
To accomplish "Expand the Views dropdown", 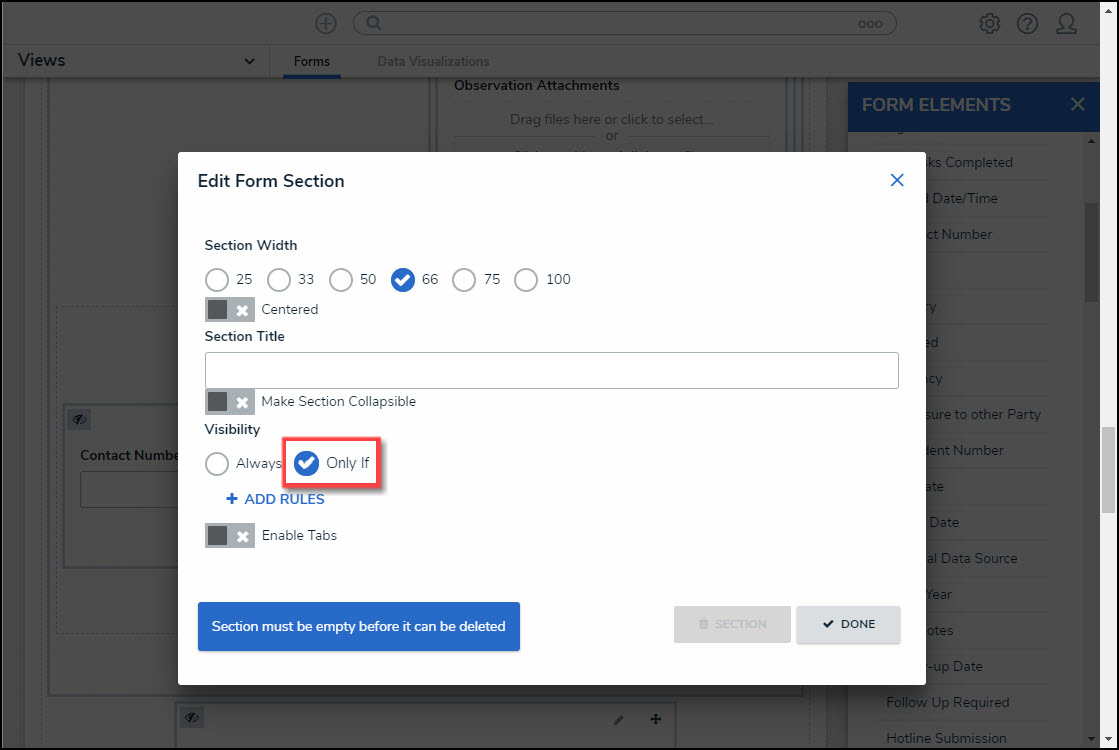I will point(249,62).
